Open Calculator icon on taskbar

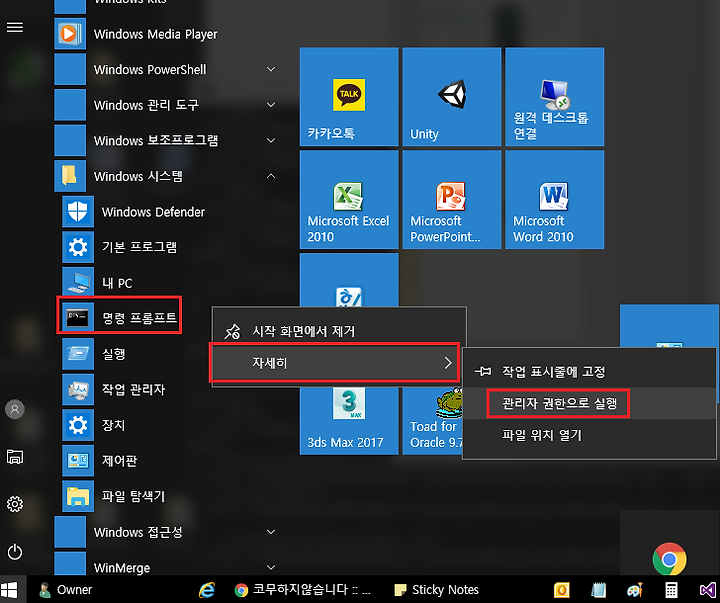(x=671, y=590)
